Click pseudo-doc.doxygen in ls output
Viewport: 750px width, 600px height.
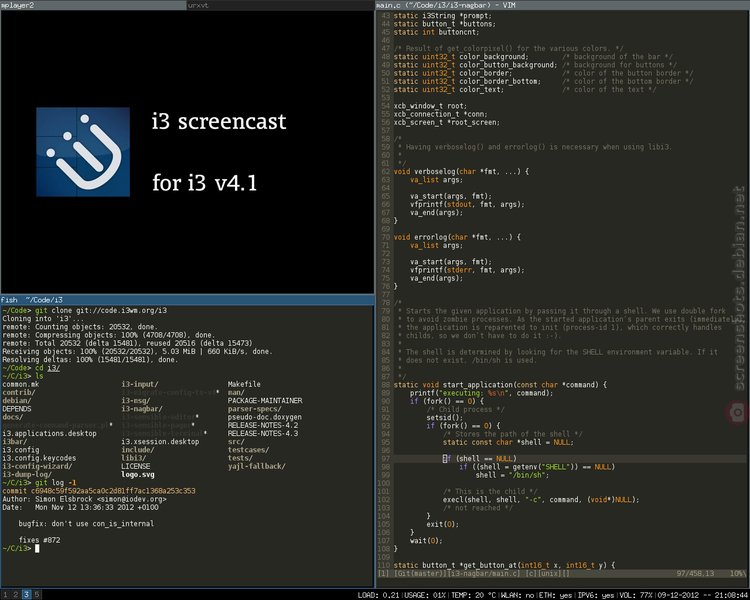(x=265, y=417)
